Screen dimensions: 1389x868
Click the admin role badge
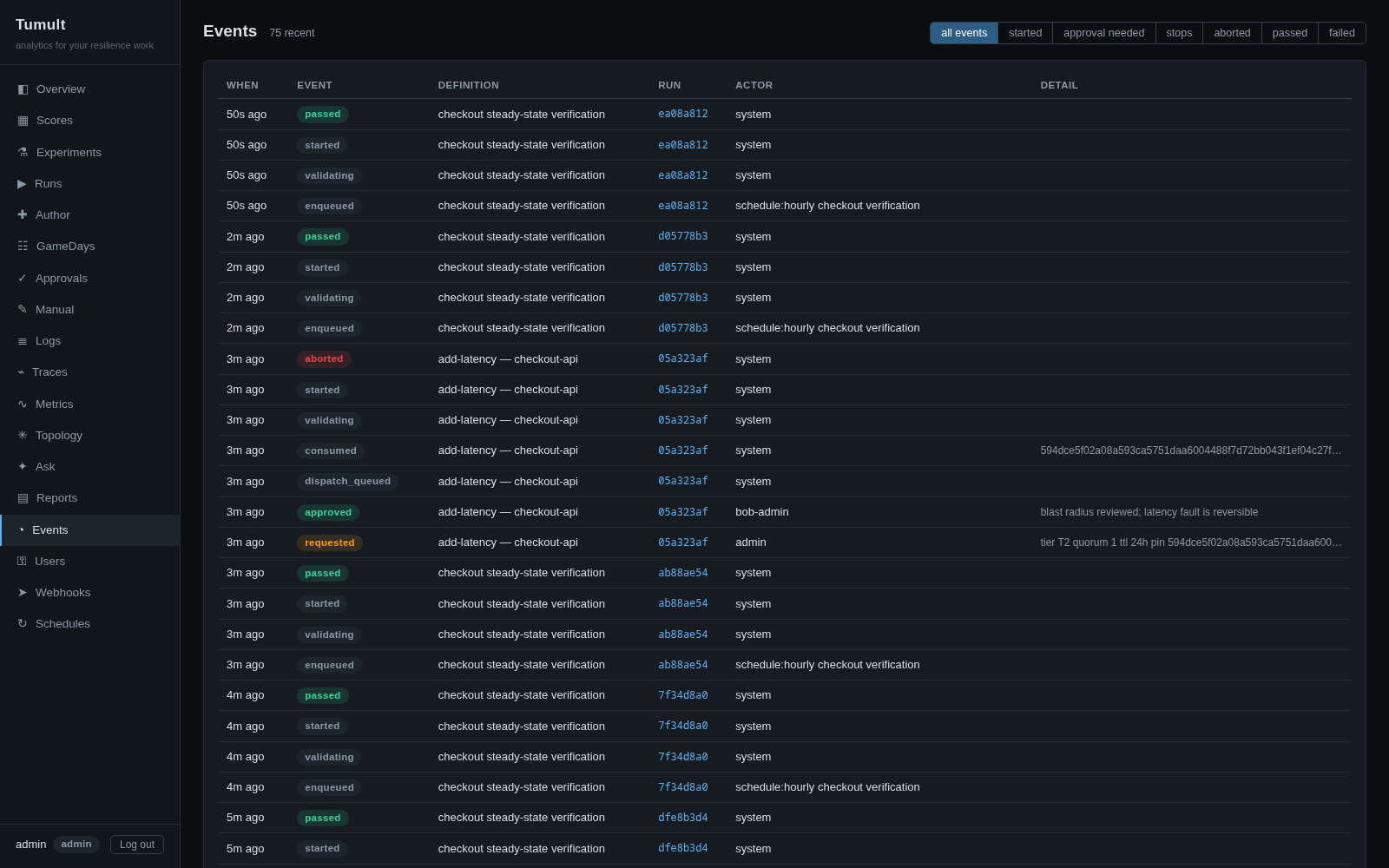click(x=76, y=845)
